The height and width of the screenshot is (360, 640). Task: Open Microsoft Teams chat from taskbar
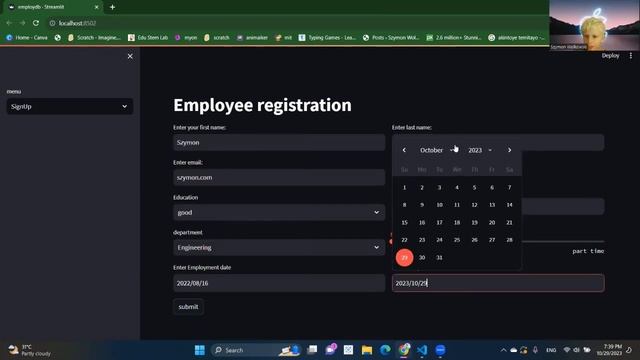click(x=331, y=350)
